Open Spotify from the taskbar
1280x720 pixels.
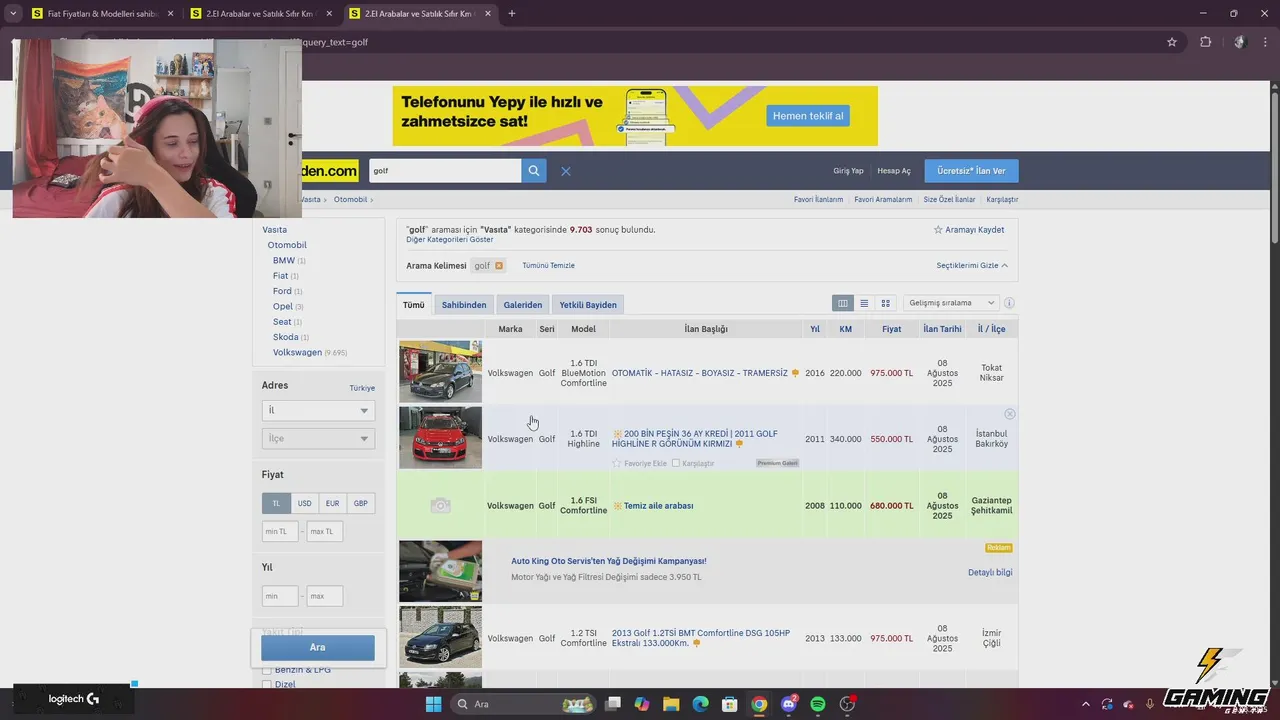click(x=818, y=704)
